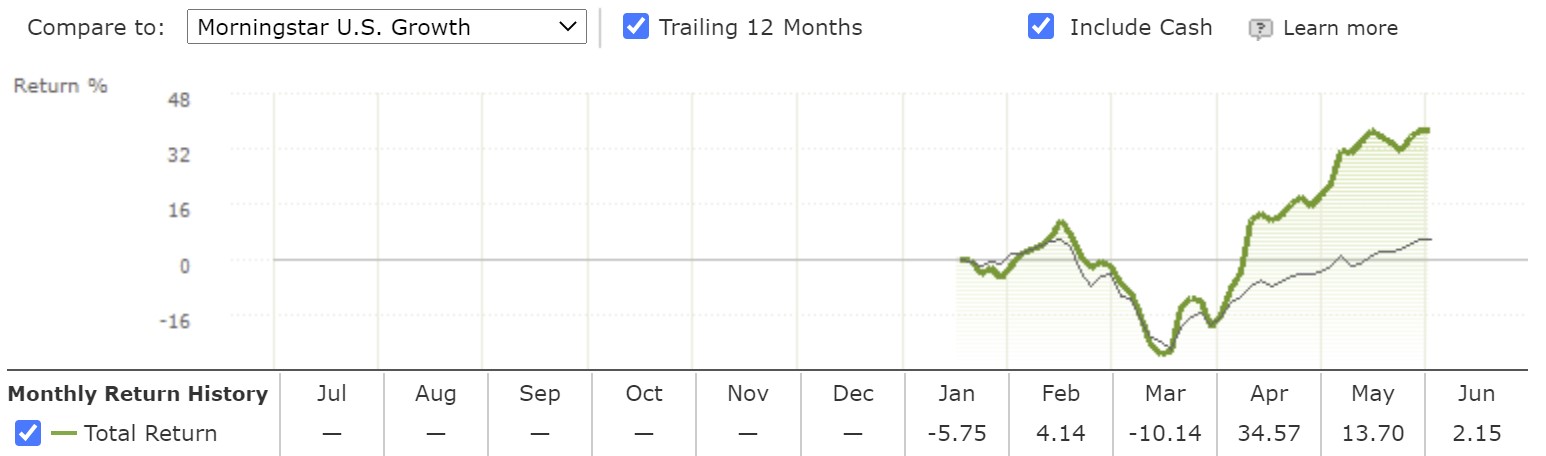Click the Jun column header
This screenshot has height=456, width=1546.
click(1477, 394)
